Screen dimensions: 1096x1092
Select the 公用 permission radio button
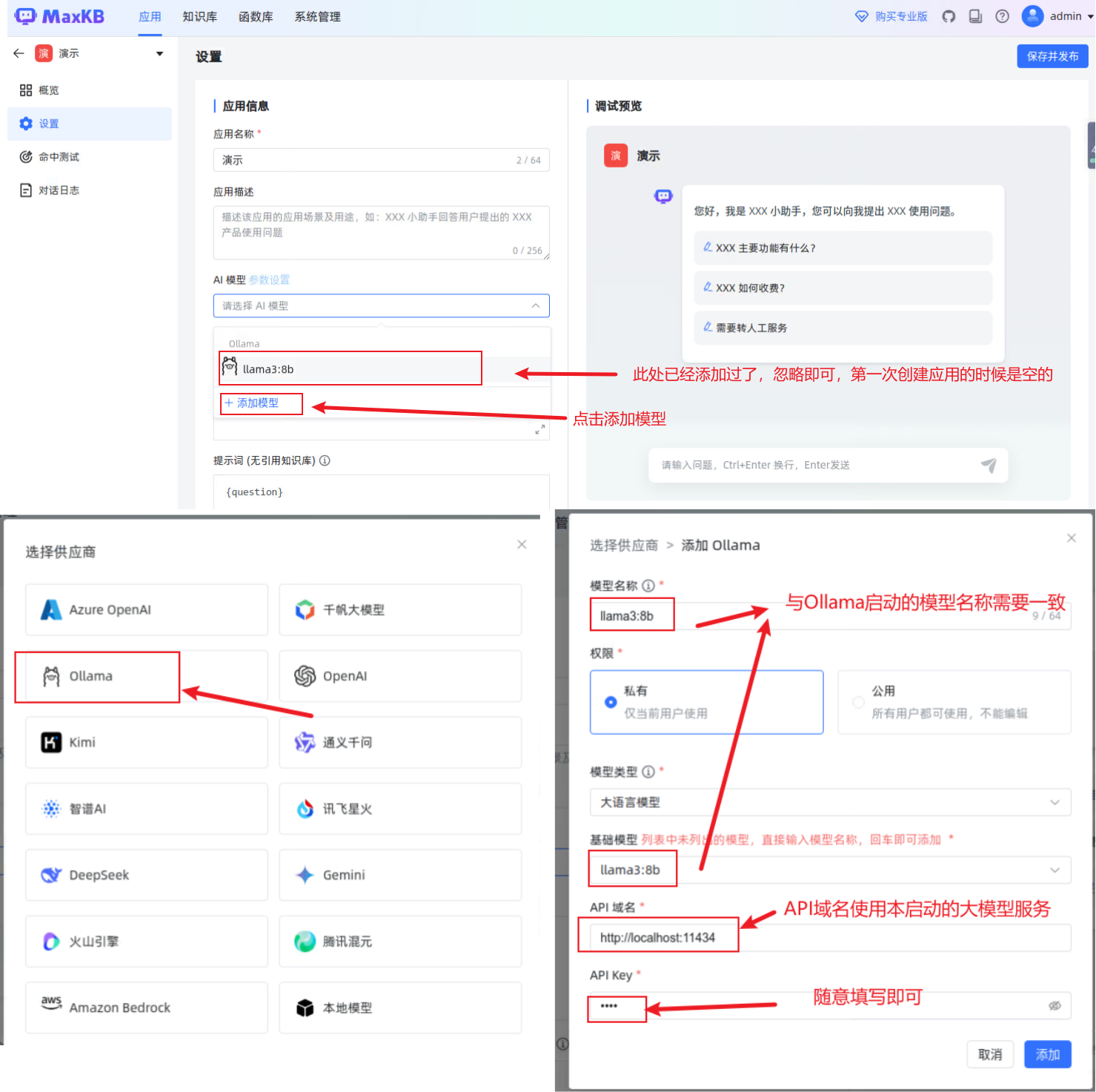[858, 702]
